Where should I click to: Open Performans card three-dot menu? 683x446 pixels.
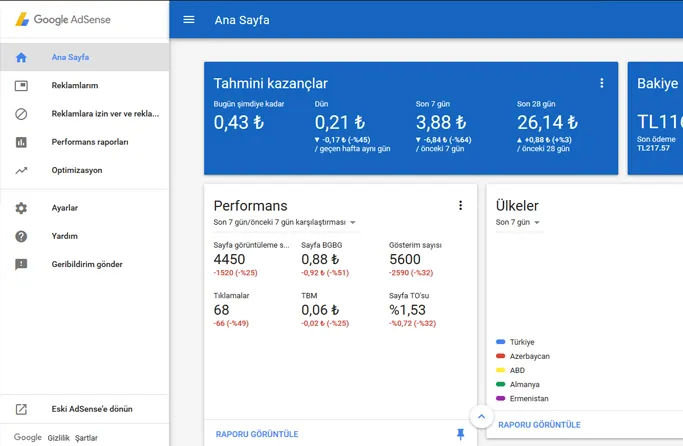[x=460, y=206]
